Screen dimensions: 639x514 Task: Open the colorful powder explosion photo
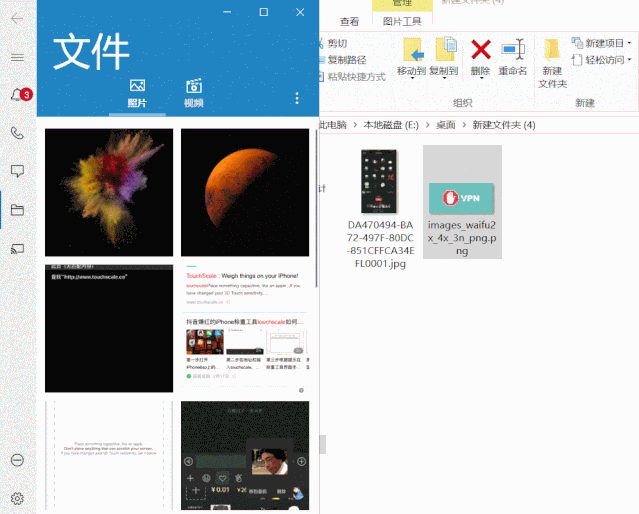tap(109, 192)
